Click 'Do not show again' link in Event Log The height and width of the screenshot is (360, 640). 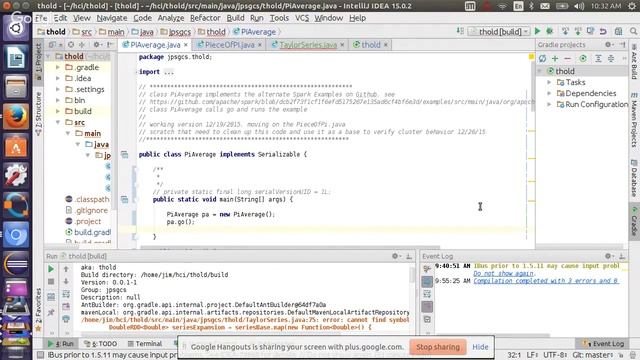[503, 273]
